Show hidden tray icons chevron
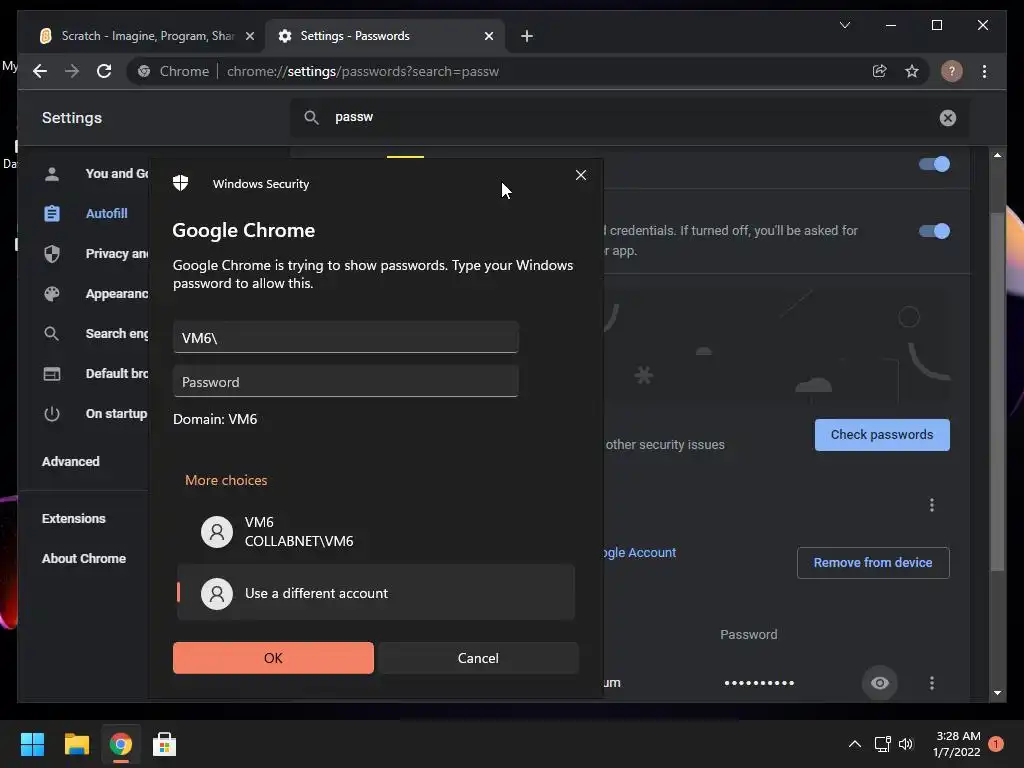 854,744
